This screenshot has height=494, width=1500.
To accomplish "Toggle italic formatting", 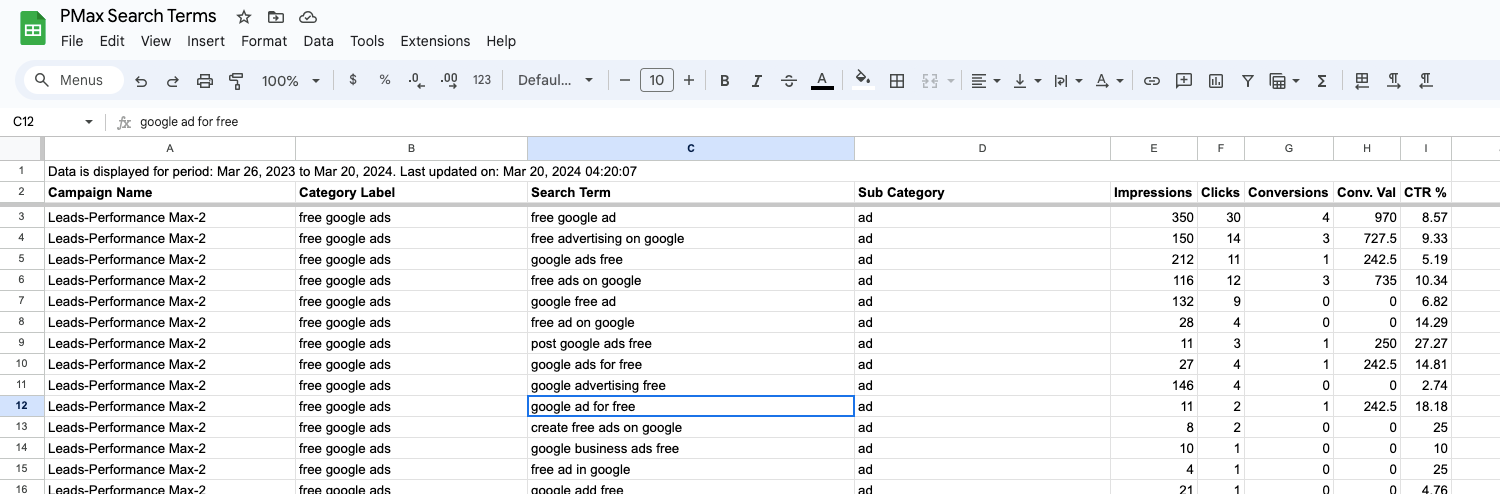I will [757, 81].
